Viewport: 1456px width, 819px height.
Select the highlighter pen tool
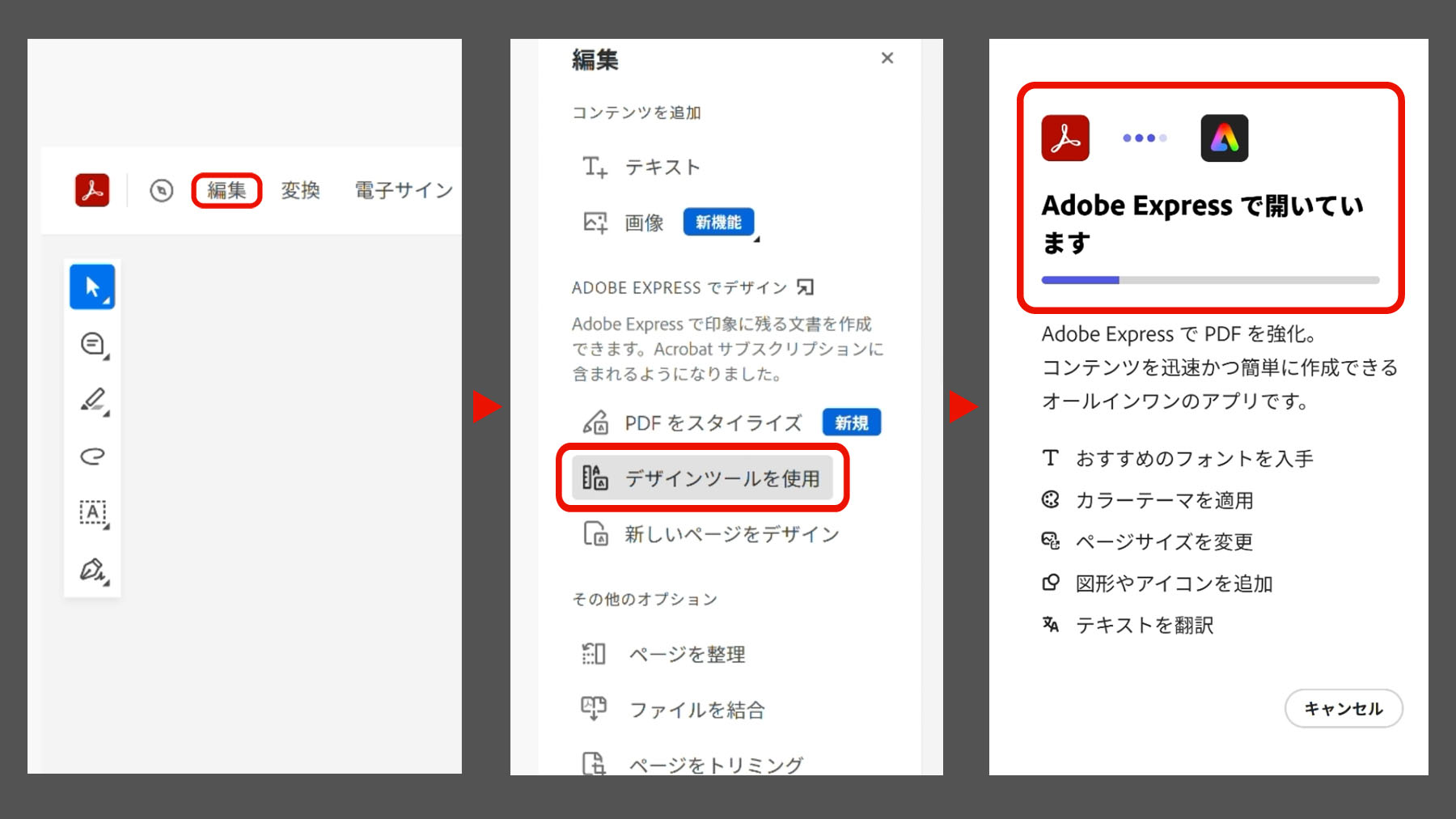pyautogui.click(x=93, y=400)
